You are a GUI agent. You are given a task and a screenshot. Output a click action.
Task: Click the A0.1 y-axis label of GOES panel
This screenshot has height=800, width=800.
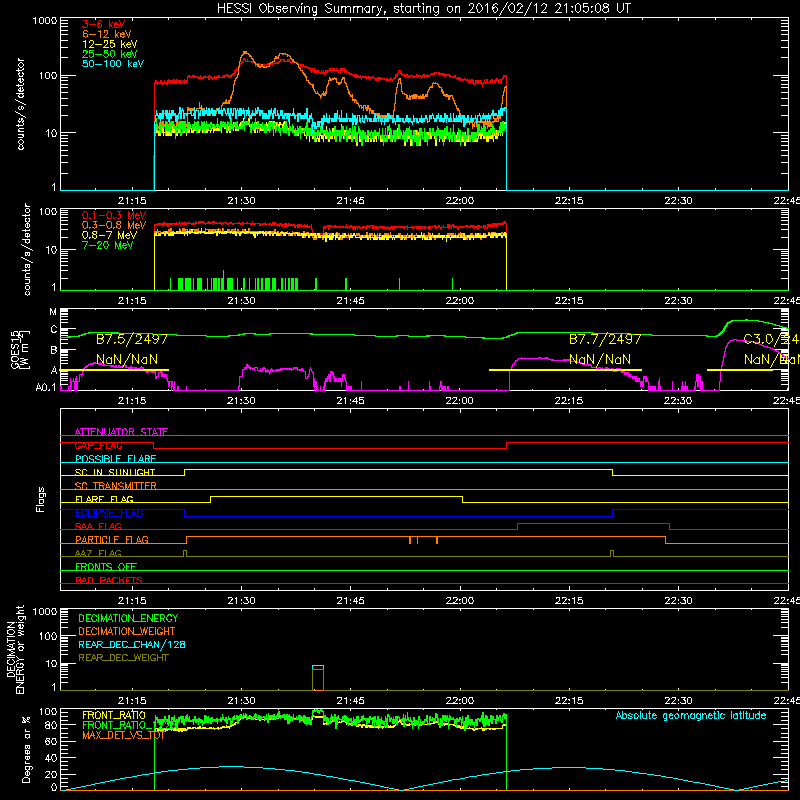[x=46, y=388]
